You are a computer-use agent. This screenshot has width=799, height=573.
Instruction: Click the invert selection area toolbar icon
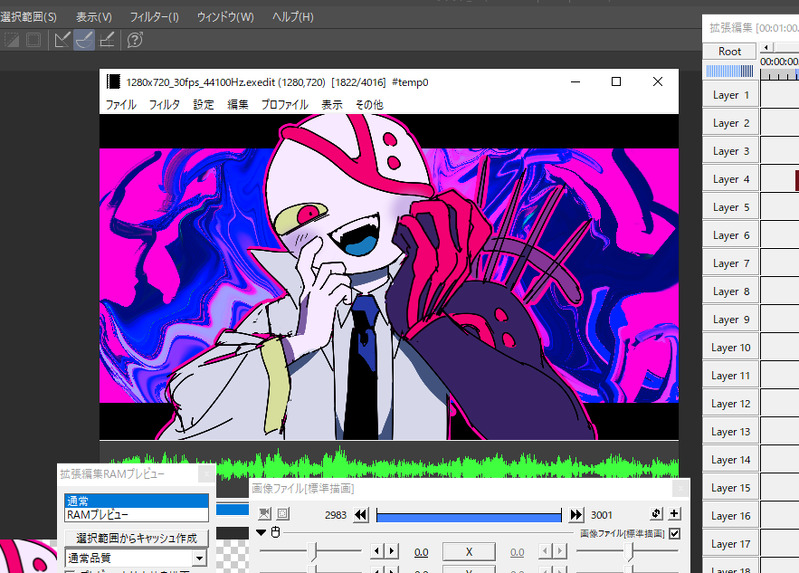pos(11,40)
